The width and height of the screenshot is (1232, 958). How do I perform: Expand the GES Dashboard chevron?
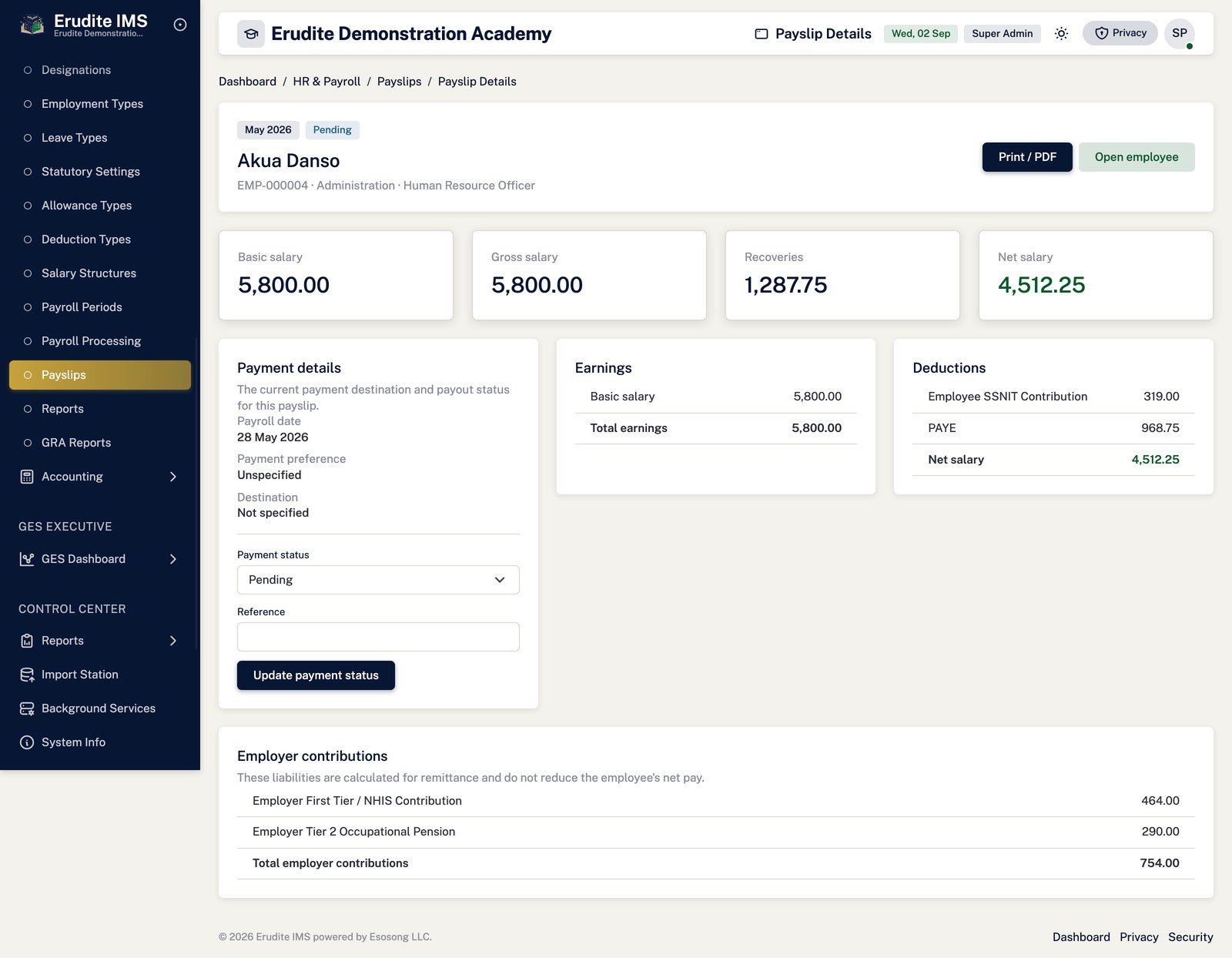(x=173, y=559)
